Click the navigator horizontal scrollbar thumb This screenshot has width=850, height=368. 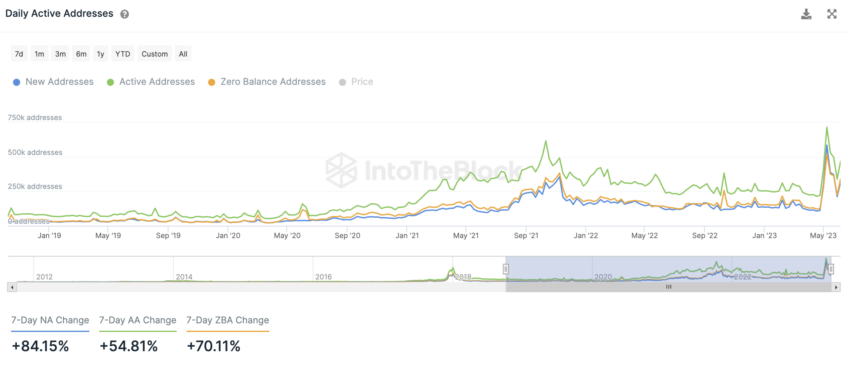(x=669, y=287)
